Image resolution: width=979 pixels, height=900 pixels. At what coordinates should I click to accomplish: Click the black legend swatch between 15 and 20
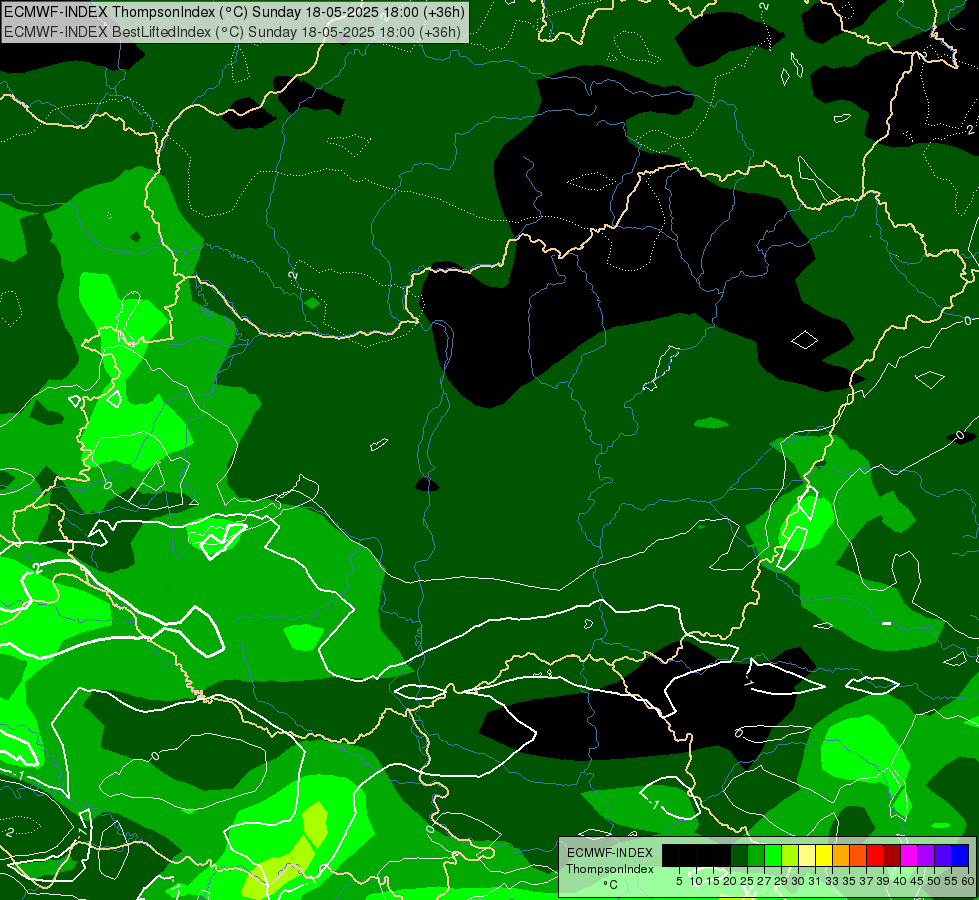(x=722, y=856)
